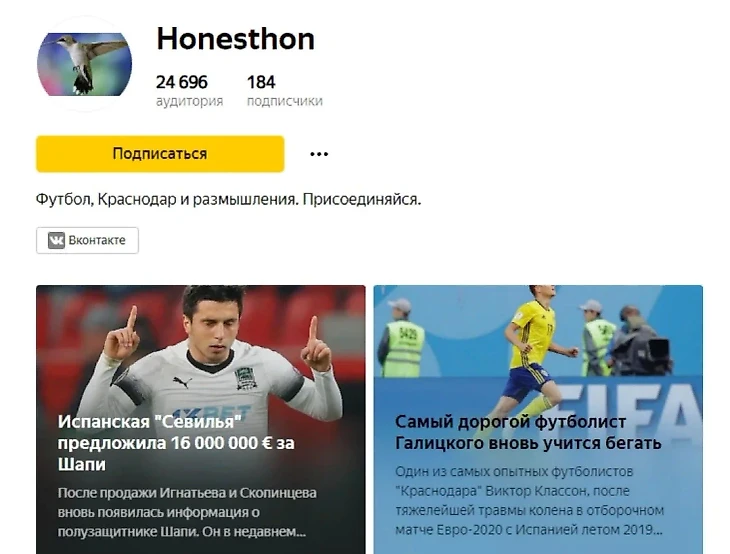The height and width of the screenshot is (554, 730).
Task: Click the headline about Шапи offer
Action: tap(176, 443)
